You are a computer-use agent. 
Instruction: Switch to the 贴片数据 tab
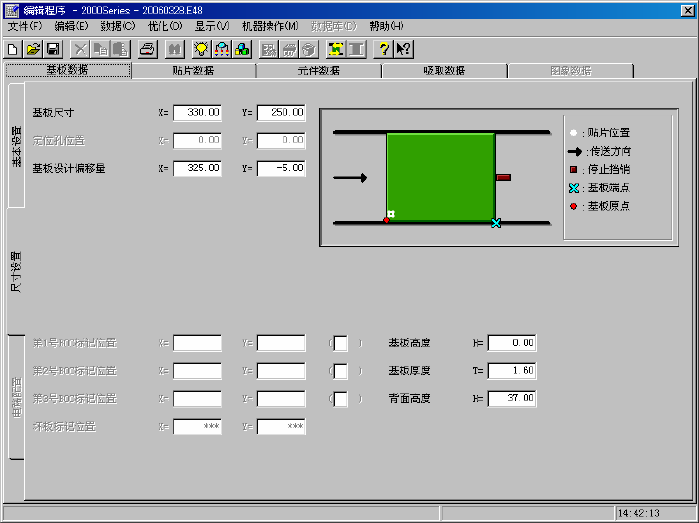pos(193,70)
